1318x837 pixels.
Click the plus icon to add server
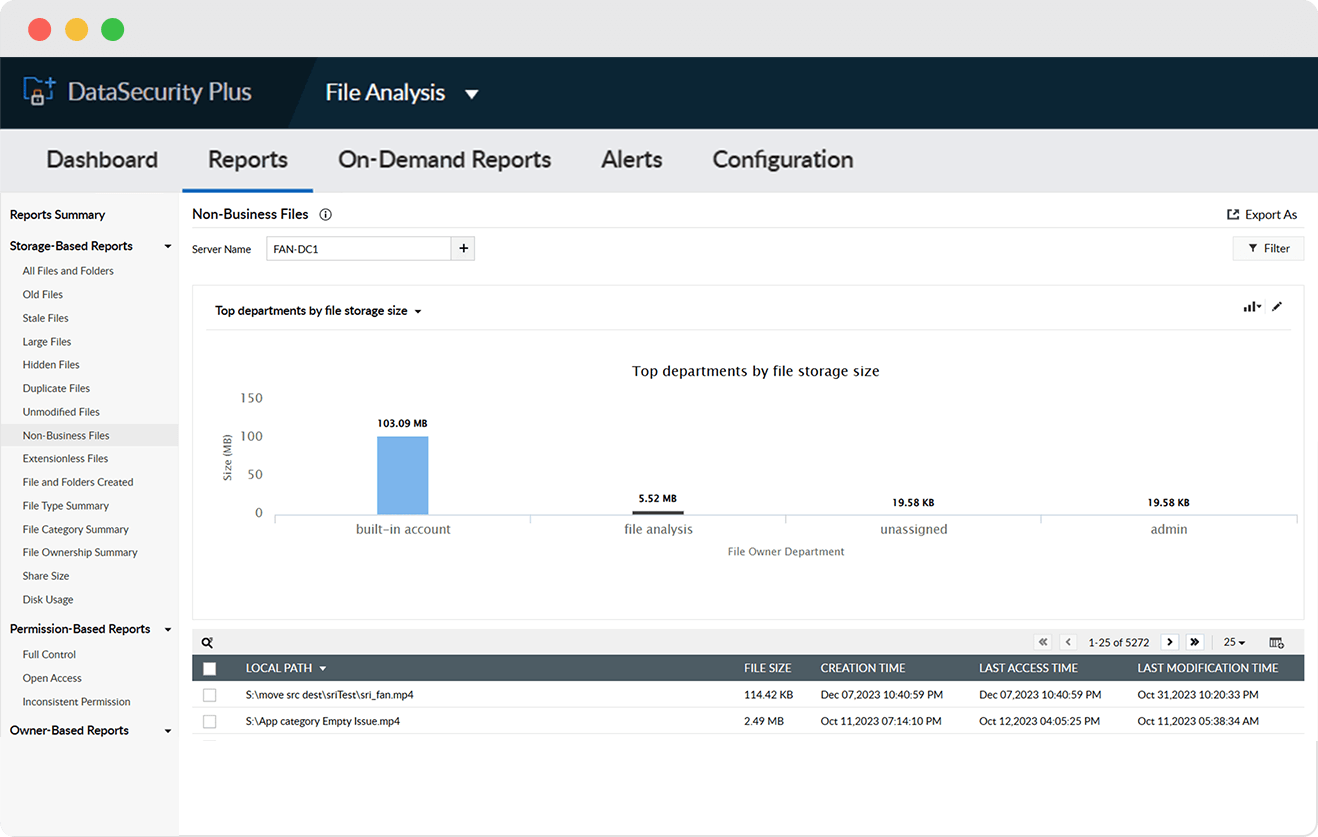462,249
